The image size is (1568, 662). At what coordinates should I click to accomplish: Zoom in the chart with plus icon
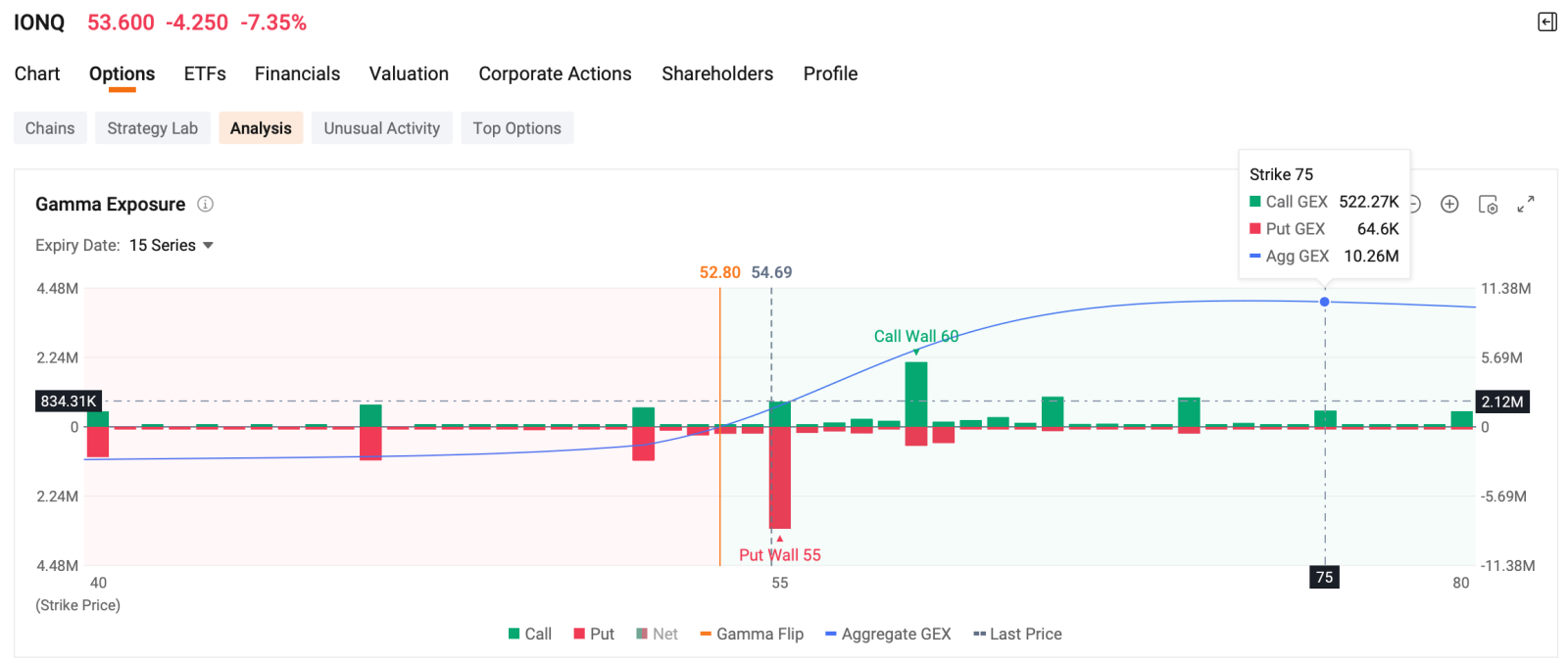[x=1449, y=204]
